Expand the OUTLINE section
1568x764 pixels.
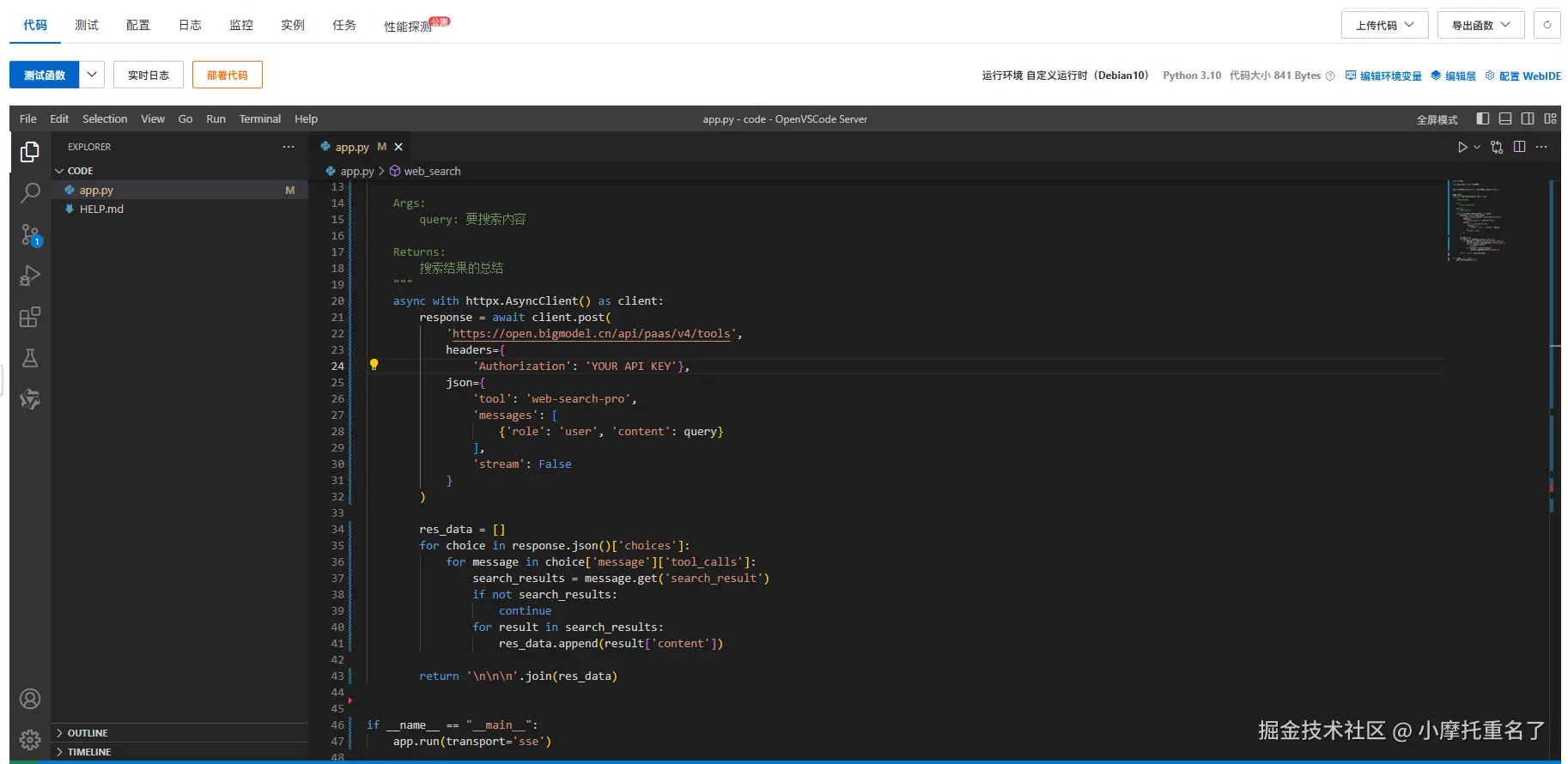click(x=179, y=733)
